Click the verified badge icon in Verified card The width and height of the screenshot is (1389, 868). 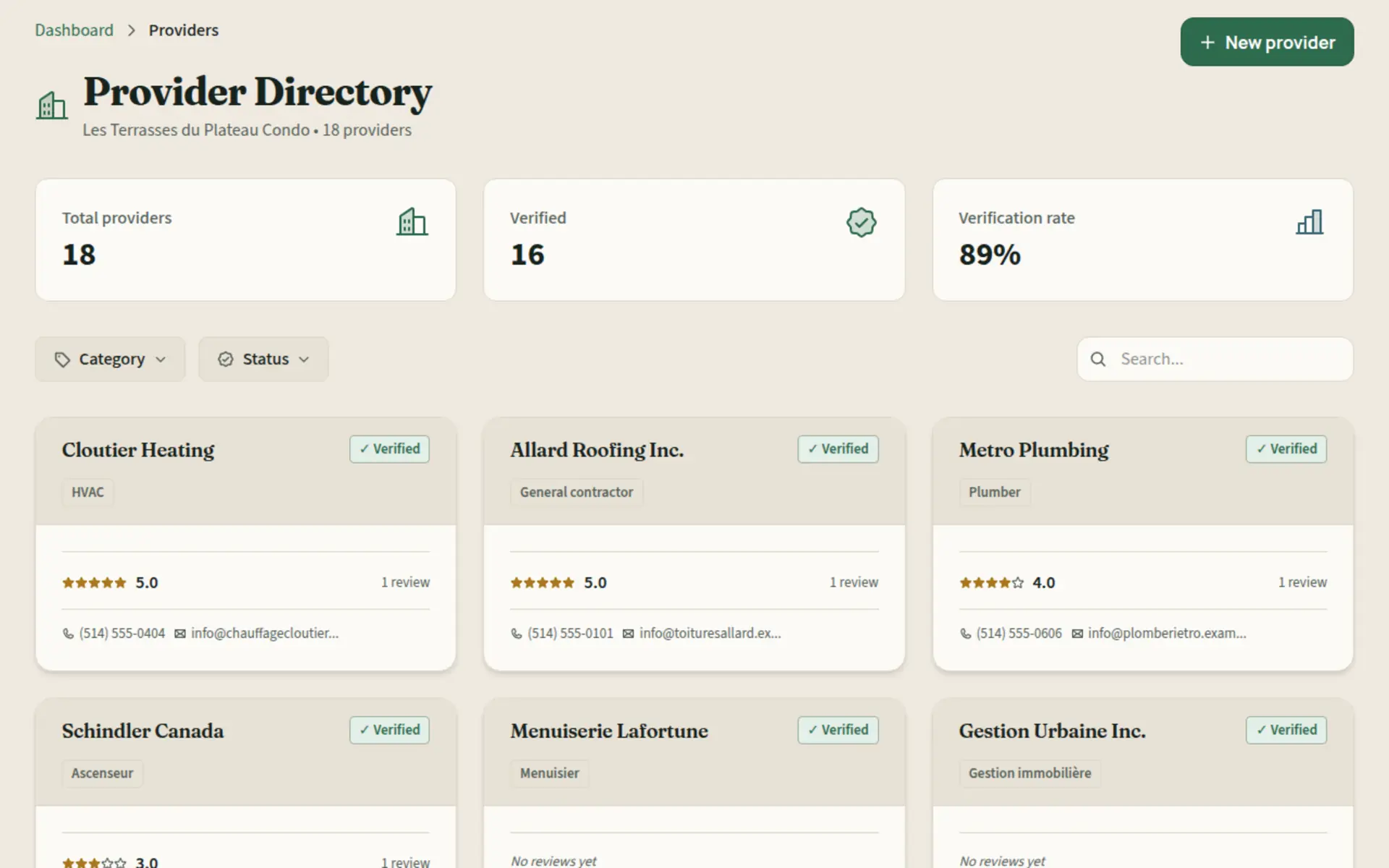click(x=861, y=222)
